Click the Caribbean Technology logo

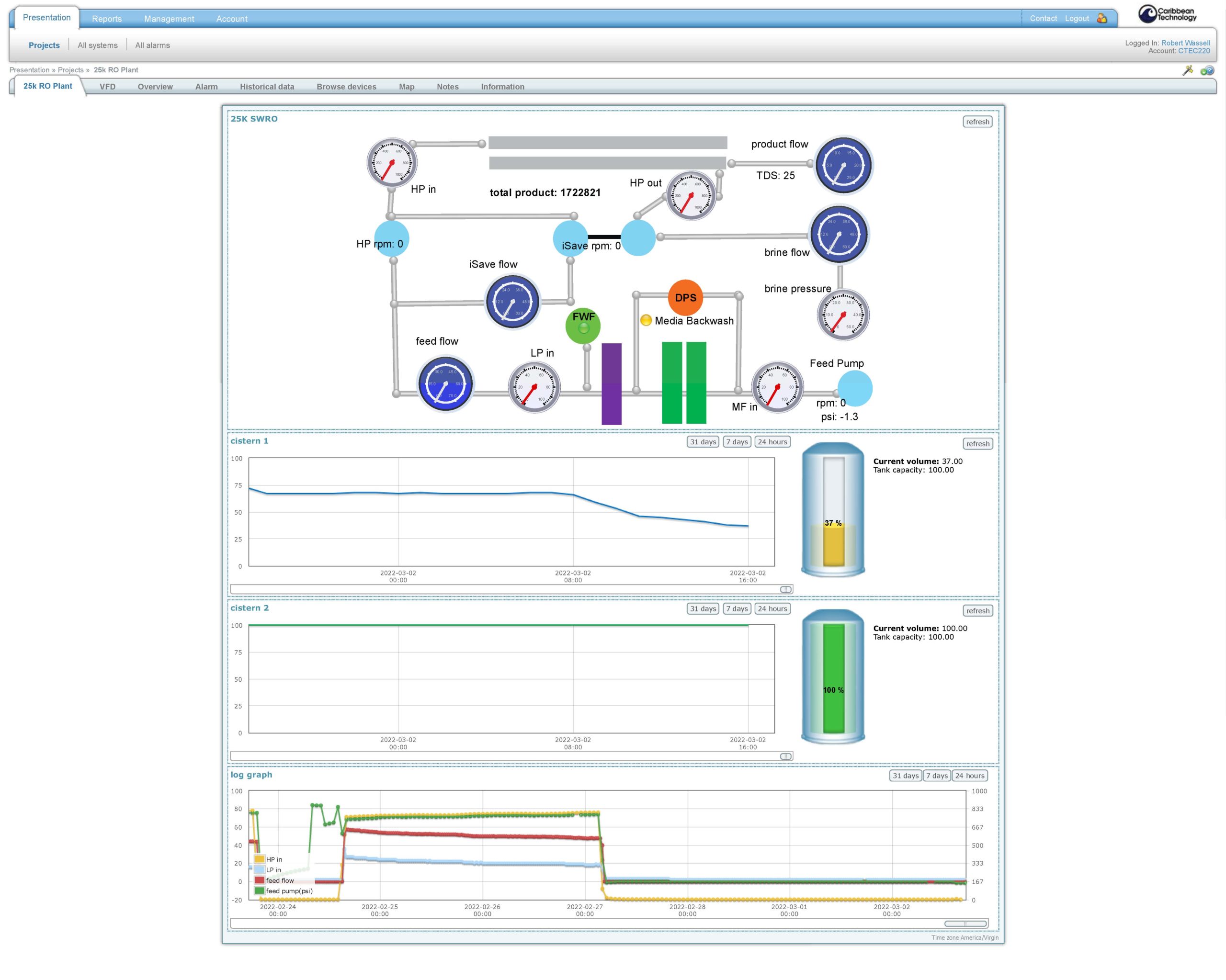tap(1168, 14)
